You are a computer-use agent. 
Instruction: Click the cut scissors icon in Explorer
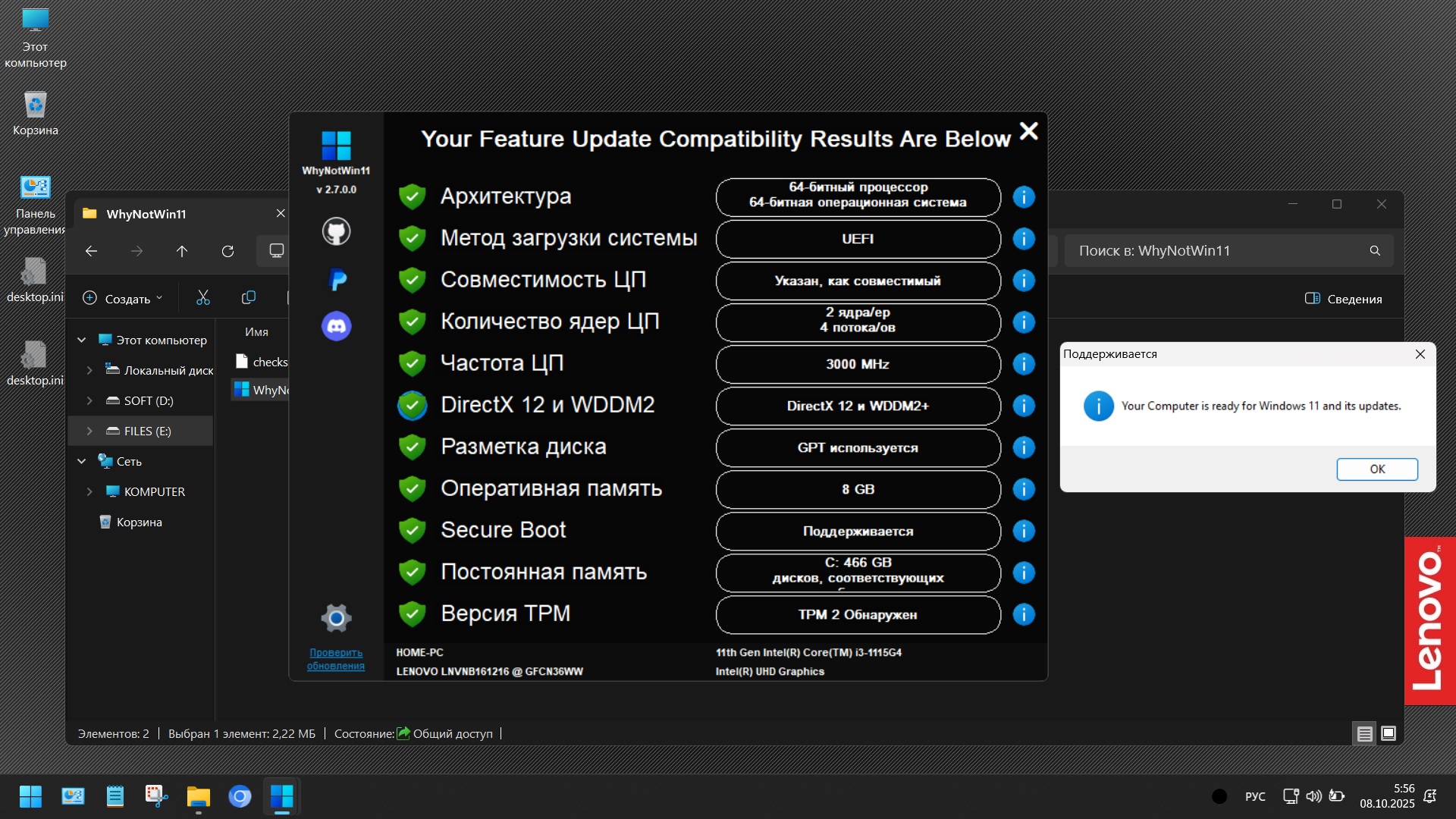(x=202, y=298)
